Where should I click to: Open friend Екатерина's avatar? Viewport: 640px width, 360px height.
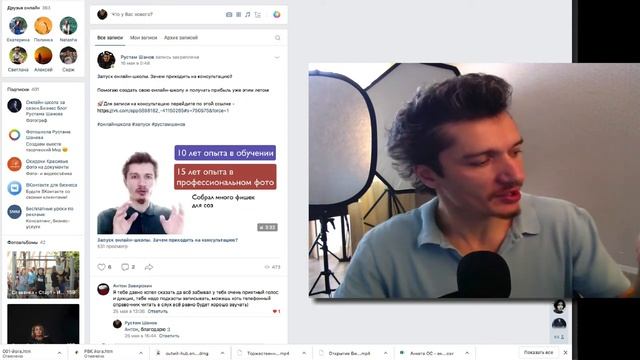pos(18,25)
